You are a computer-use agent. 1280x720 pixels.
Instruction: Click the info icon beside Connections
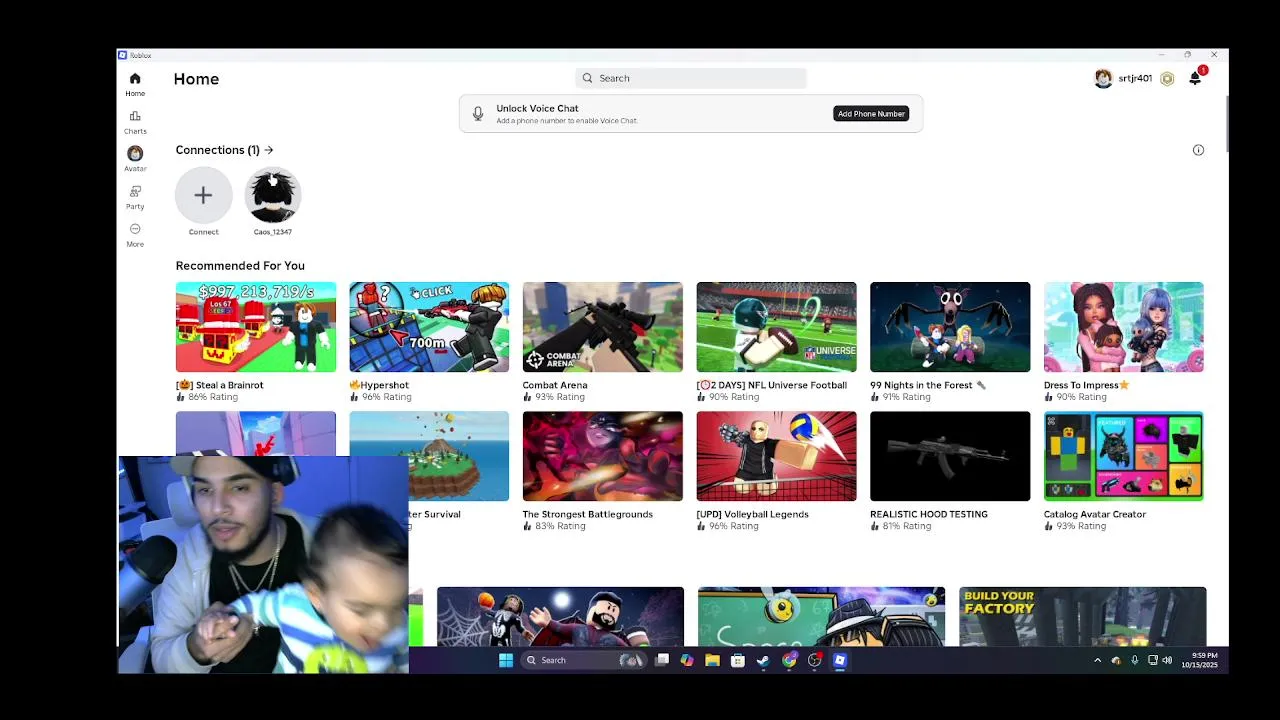point(1198,150)
